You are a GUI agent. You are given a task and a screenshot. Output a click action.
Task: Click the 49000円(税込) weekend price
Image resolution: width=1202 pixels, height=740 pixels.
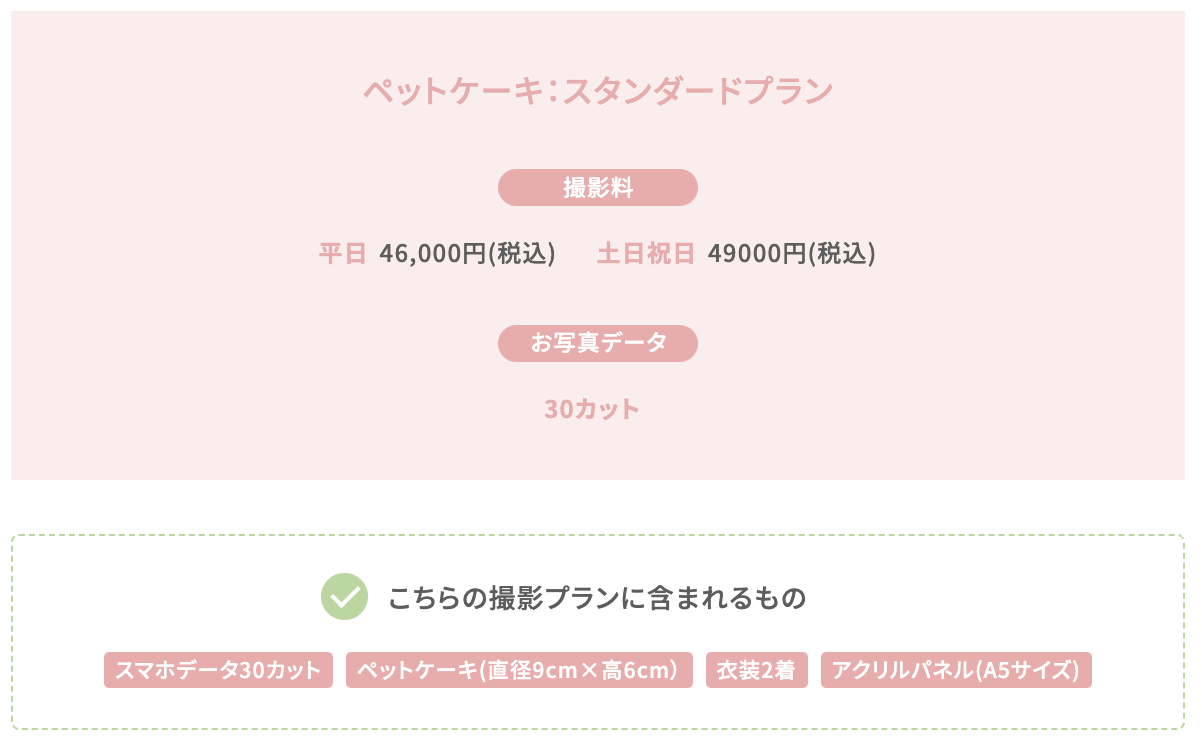pyautogui.click(x=792, y=254)
